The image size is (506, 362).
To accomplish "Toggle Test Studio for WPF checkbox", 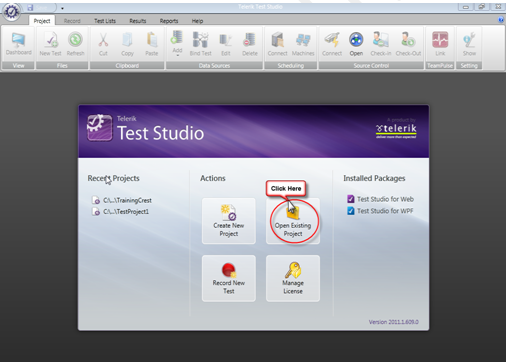I will coord(351,211).
